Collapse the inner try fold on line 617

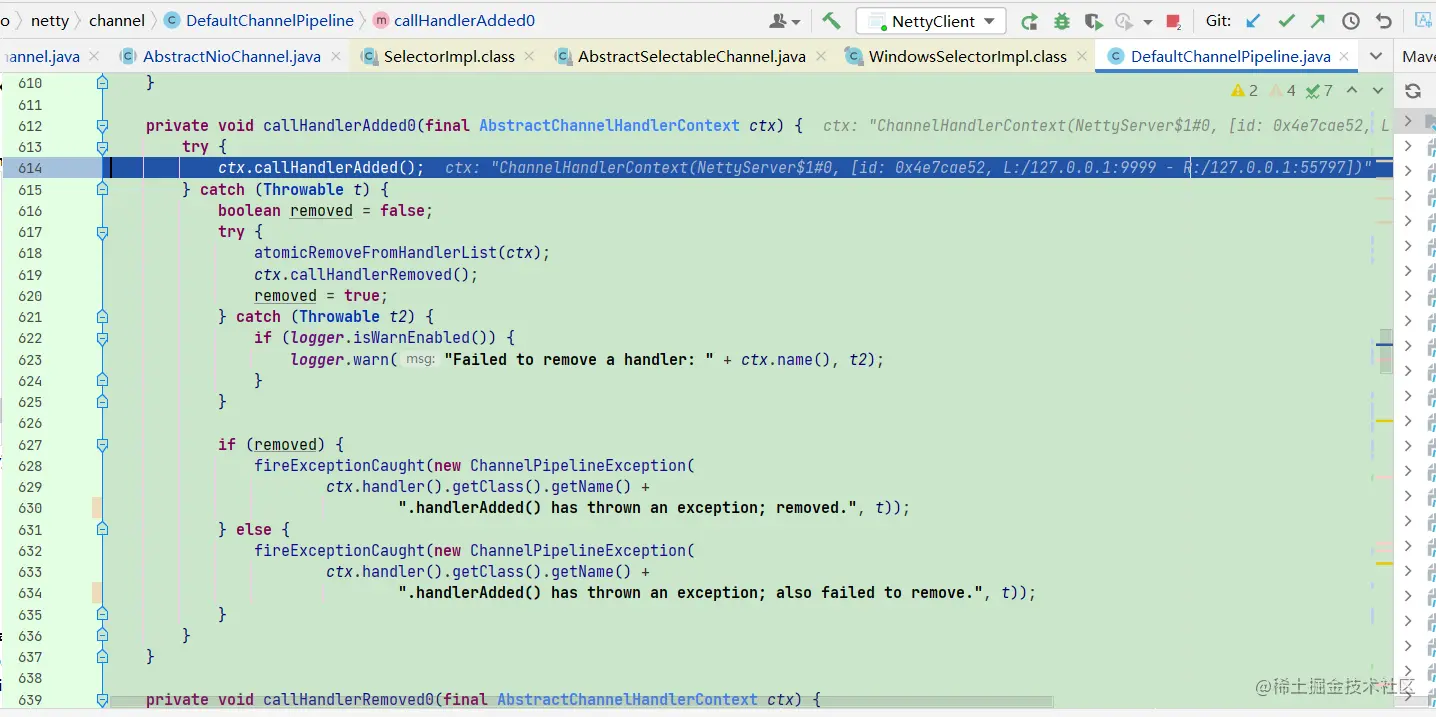(x=102, y=232)
